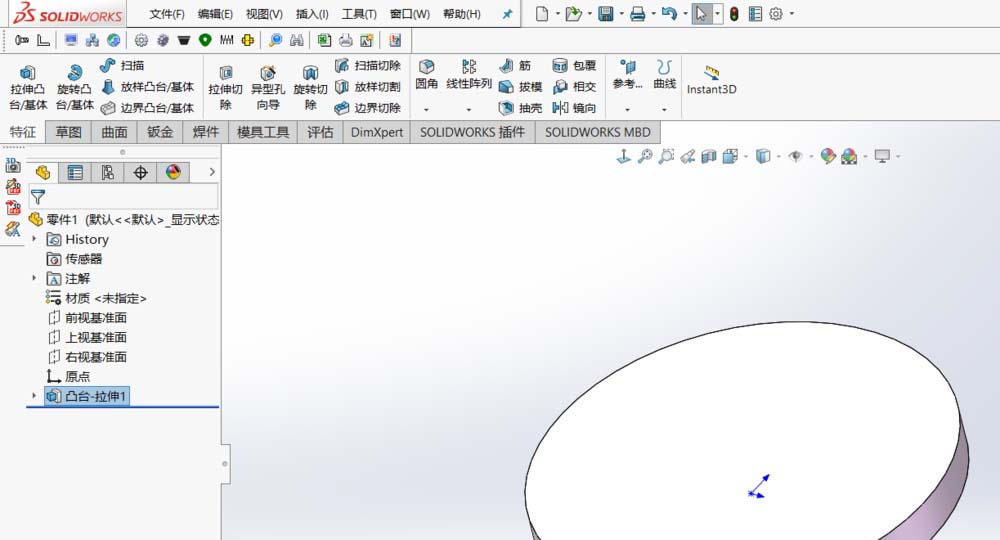This screenshot has width=1000, height=540.
Task: Open the 编辑(E) menu
Action: pyautogui.click(x=215, y=13)
